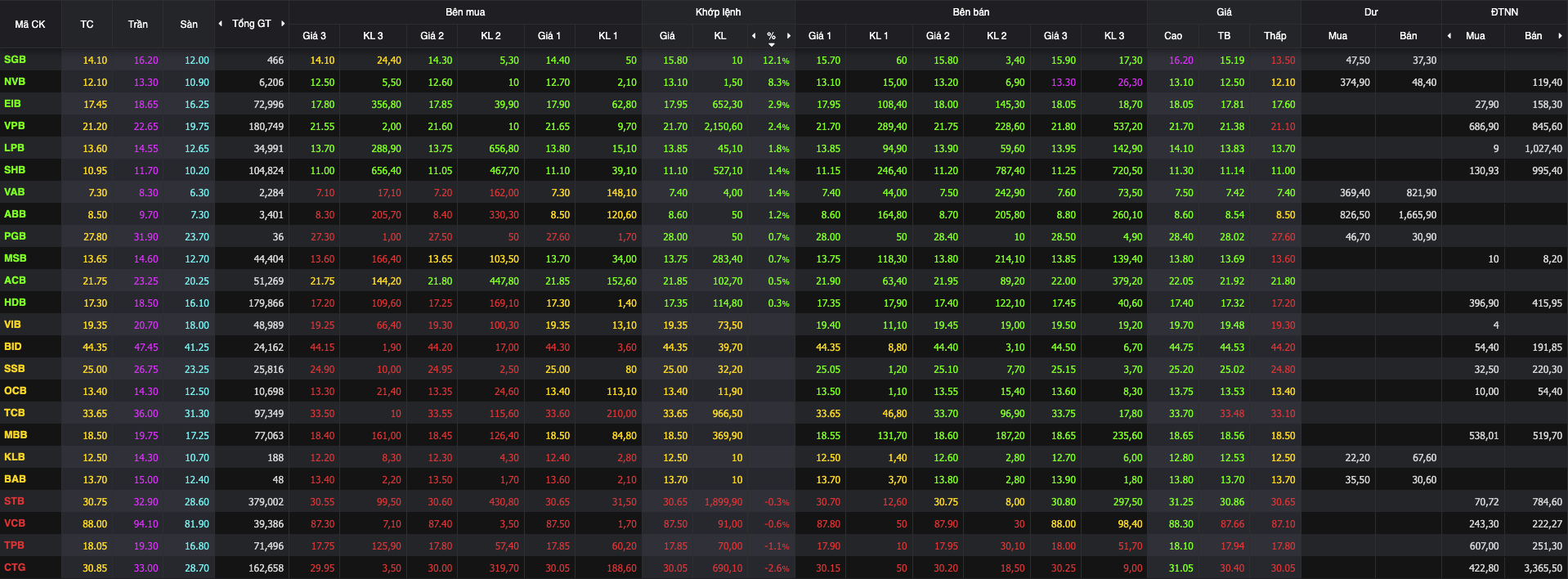Click the left arrow before ĐTNN Mua
Viewport: 1568px width, 579px height.
(x=1449, y=36)
